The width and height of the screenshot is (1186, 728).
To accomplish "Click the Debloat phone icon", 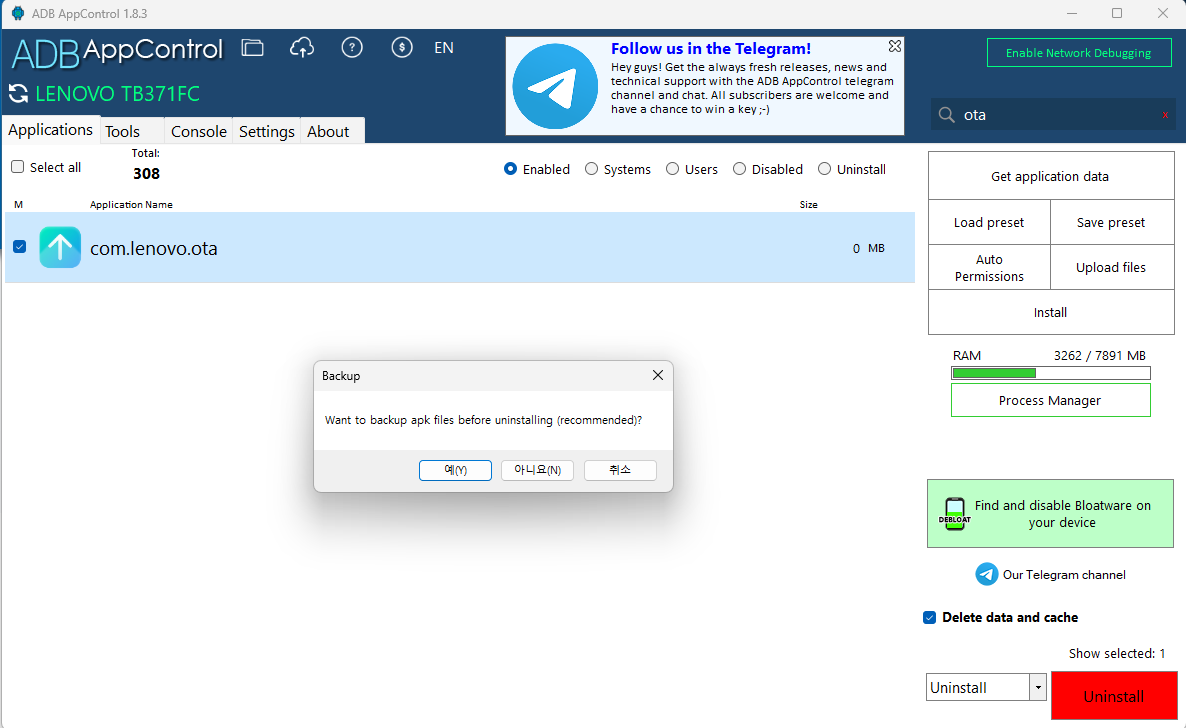I will pyautogui.click(x=955, y=514).
